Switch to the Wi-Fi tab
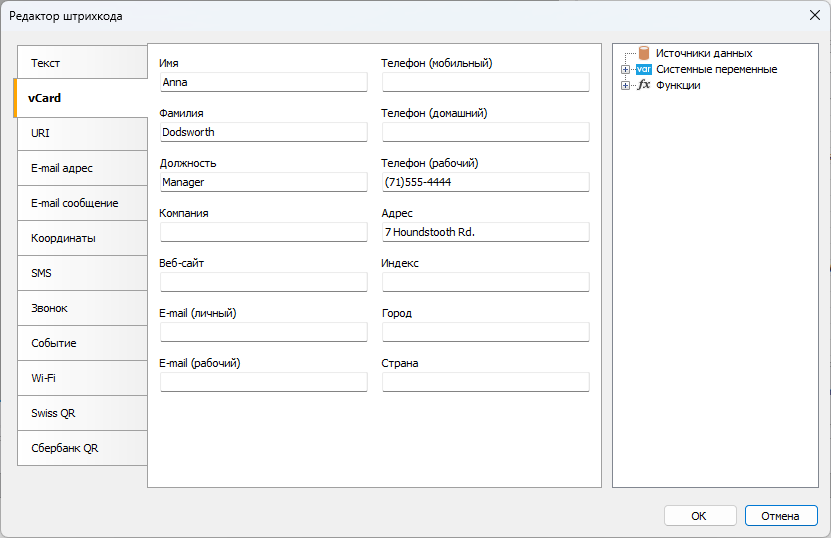 [x=82, y=378]
